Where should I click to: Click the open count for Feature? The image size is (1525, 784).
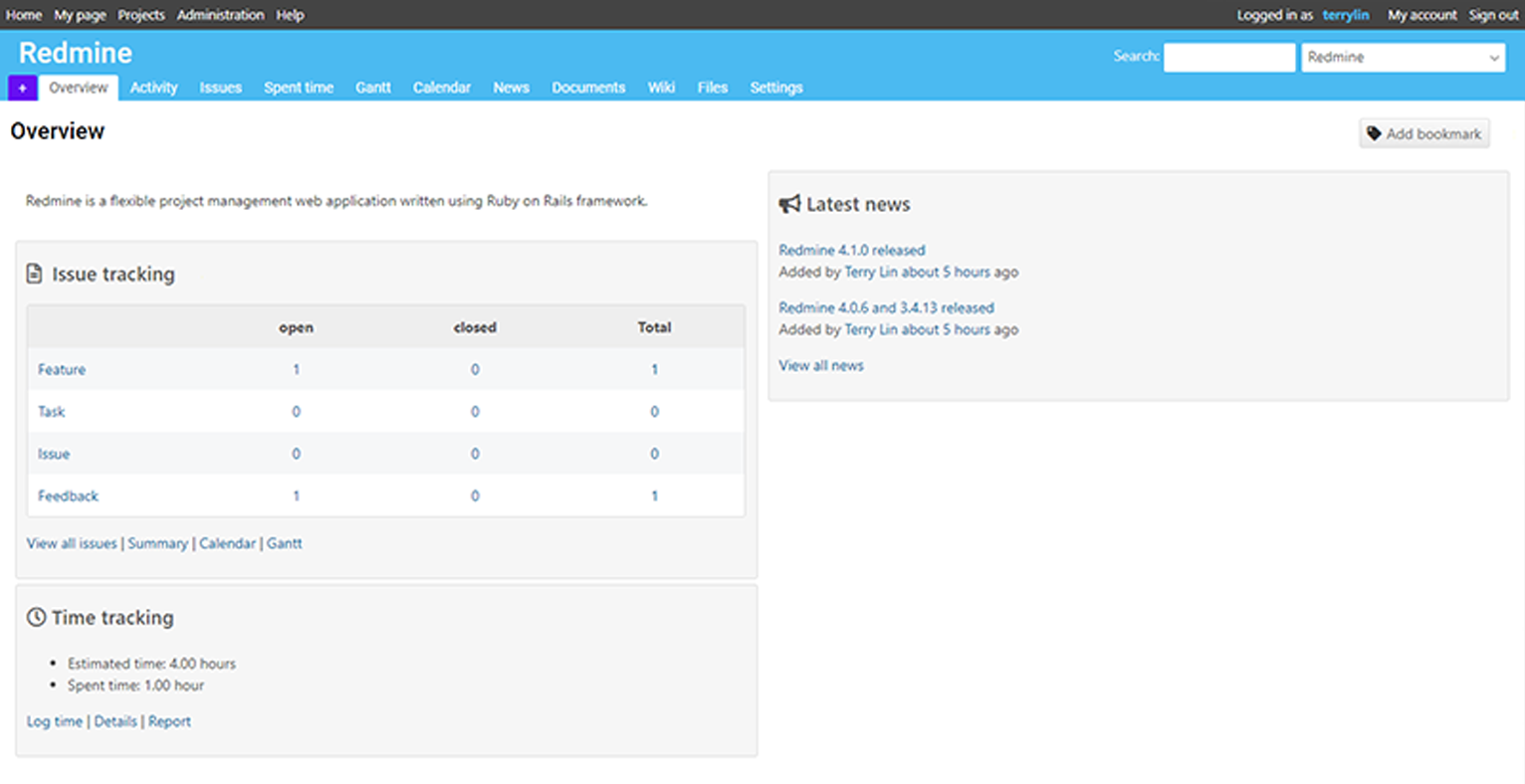(x=296, y=369)
